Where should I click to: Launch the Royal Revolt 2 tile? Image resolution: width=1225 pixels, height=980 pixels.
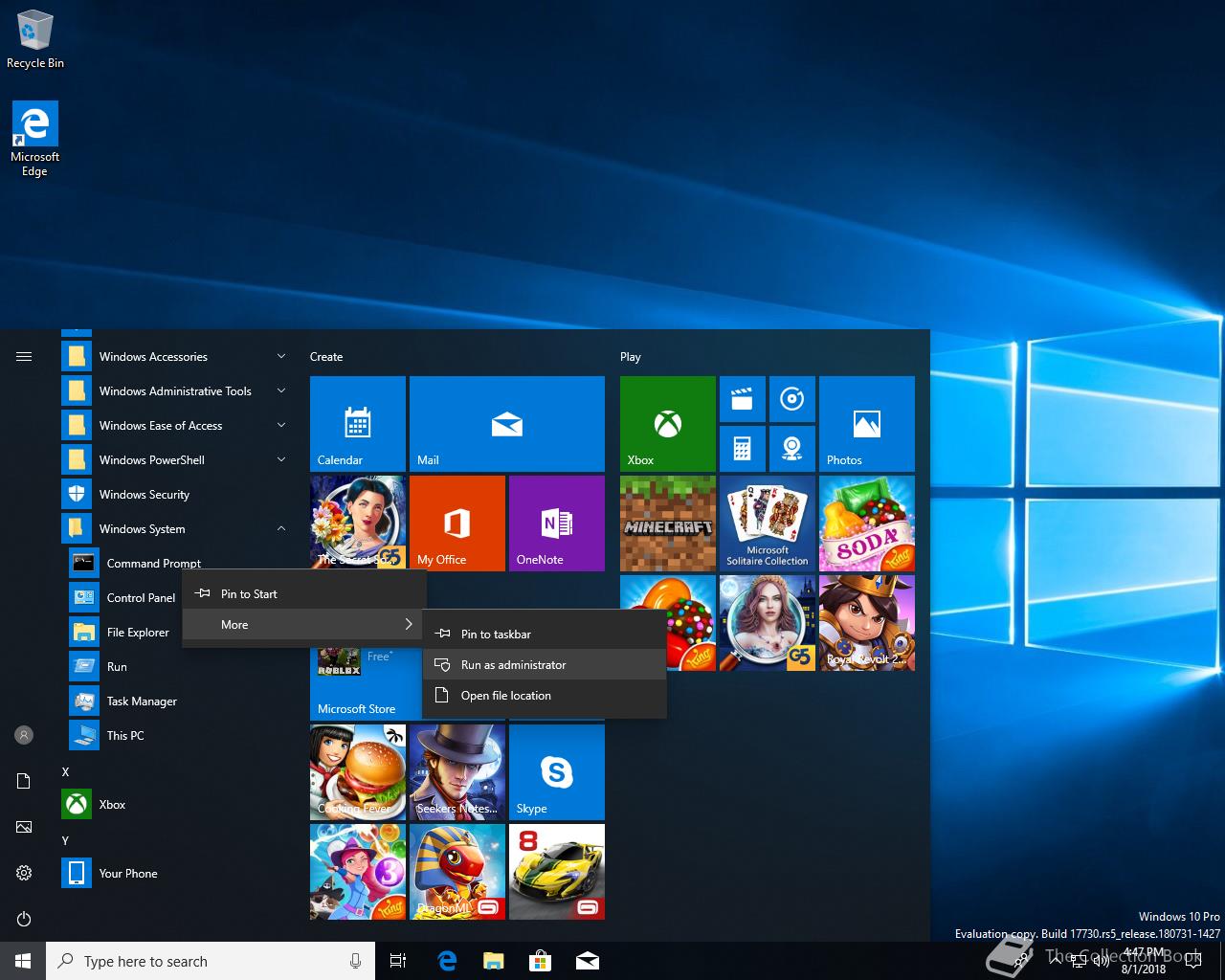click(867, 623)
